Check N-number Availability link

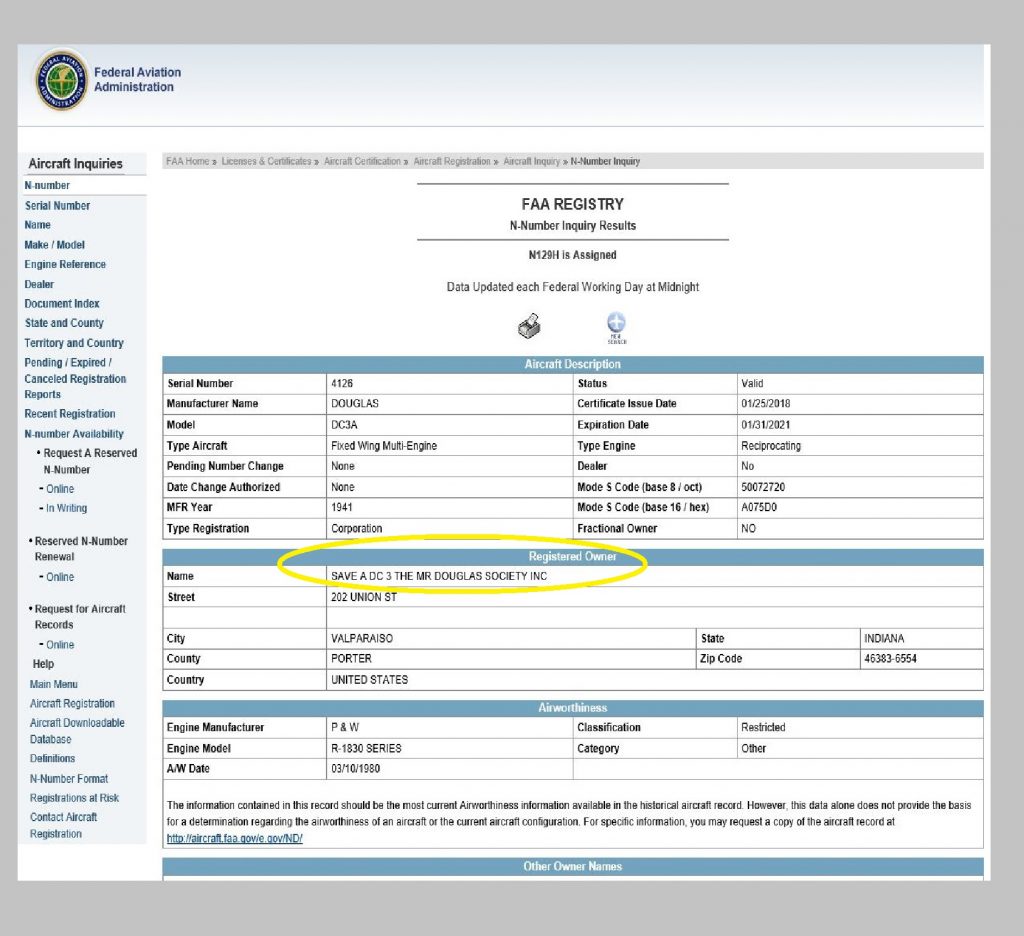[74, 434]
